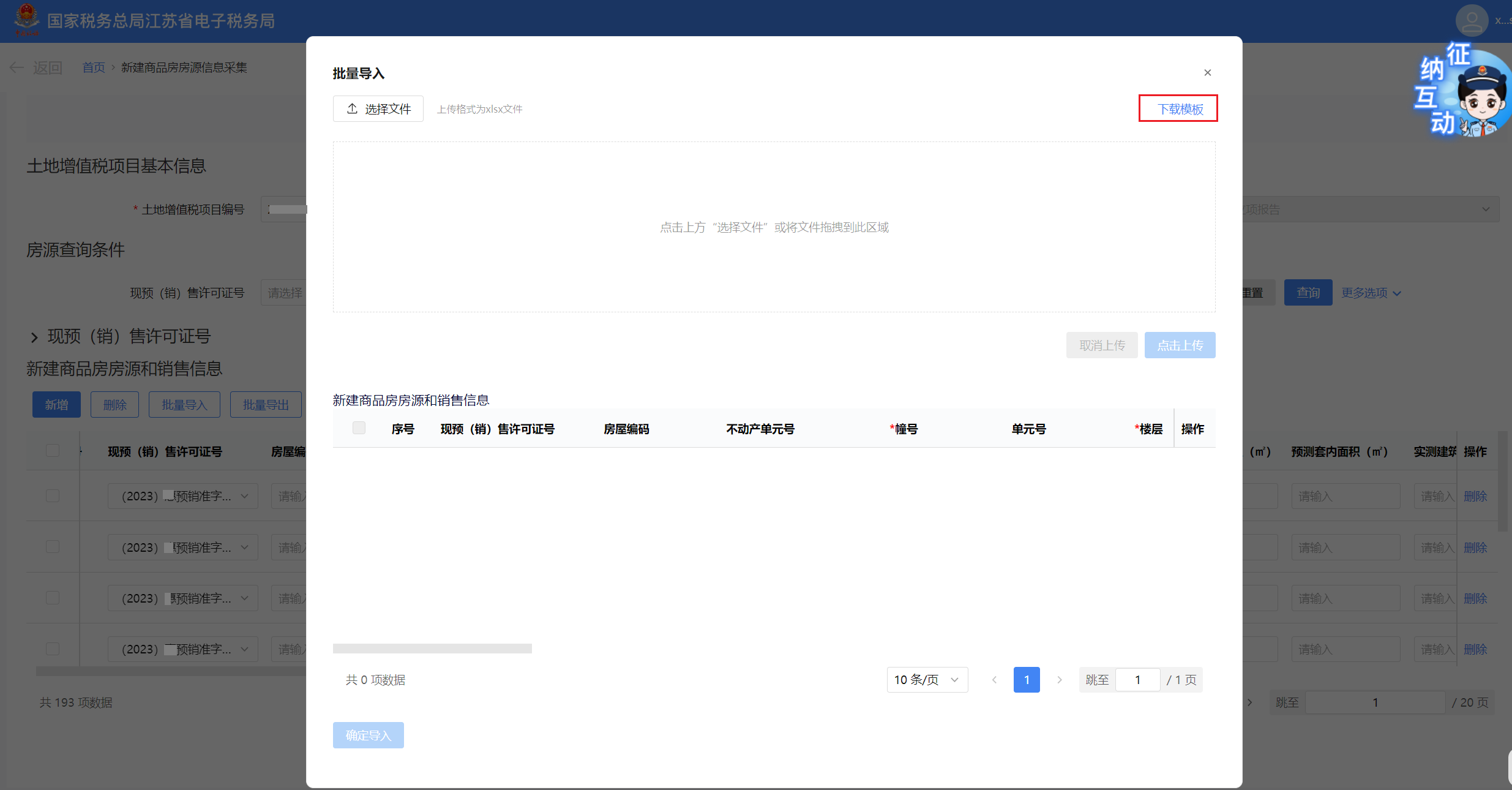Open the 10 条/页 page size dropdown

[927, 680]
